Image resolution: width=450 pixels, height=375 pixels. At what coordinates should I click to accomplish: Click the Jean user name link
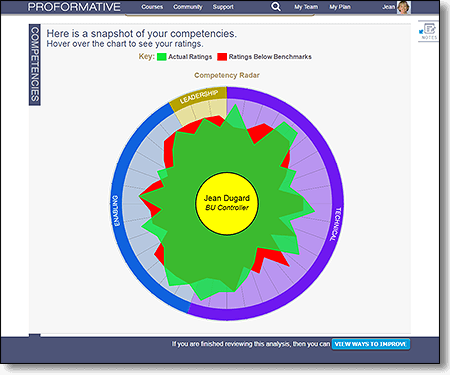pos(388,7)
